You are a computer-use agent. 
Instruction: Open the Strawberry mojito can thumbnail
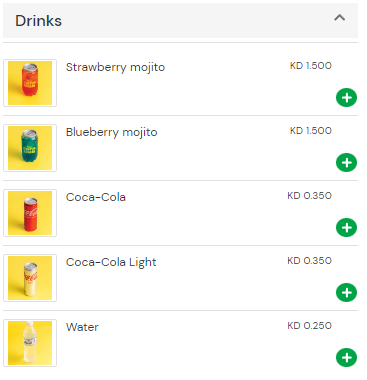coord(30,83)
